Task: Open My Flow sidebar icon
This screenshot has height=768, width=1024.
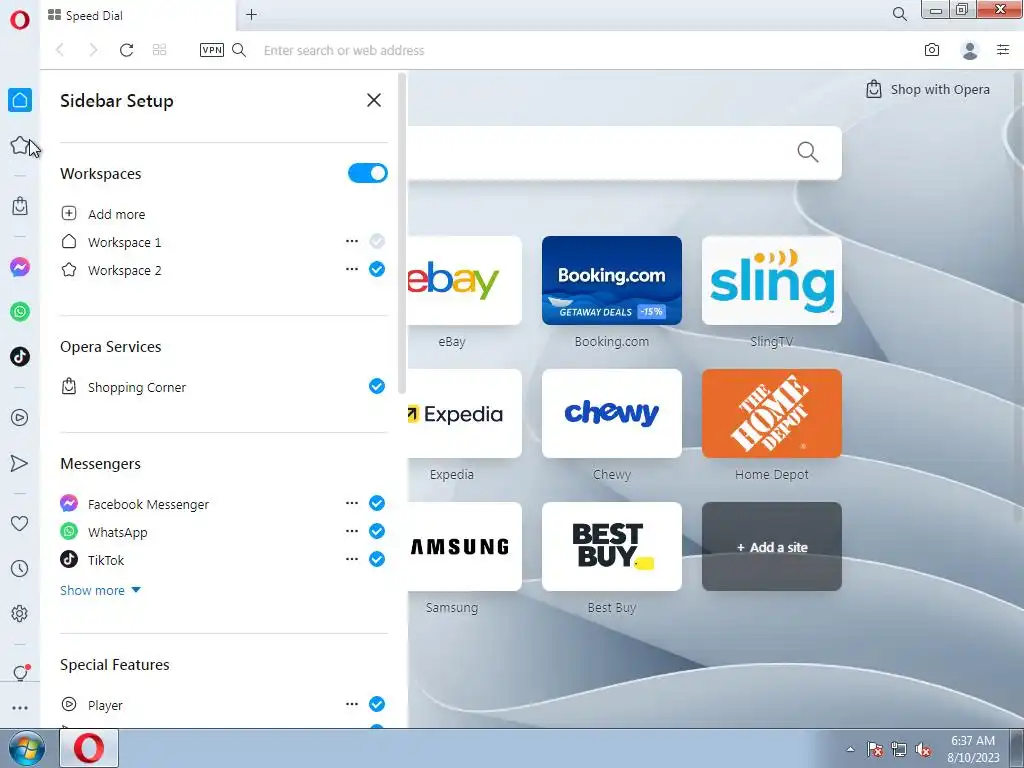Action: pyautogui.click(x=20, y=463)
